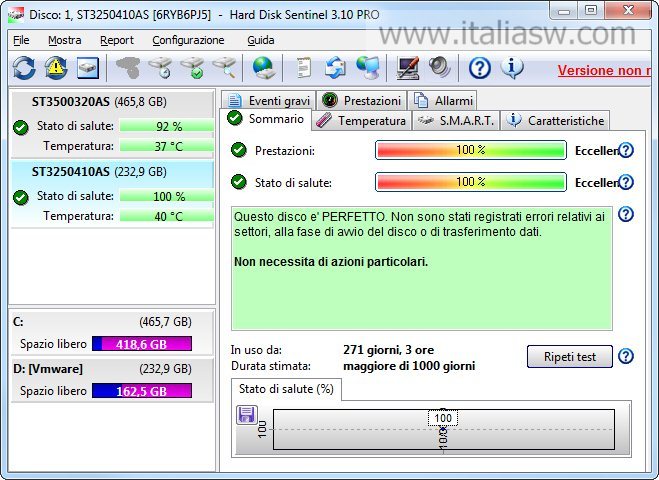
Task: Open the Report menu
Action: (117, 40)
